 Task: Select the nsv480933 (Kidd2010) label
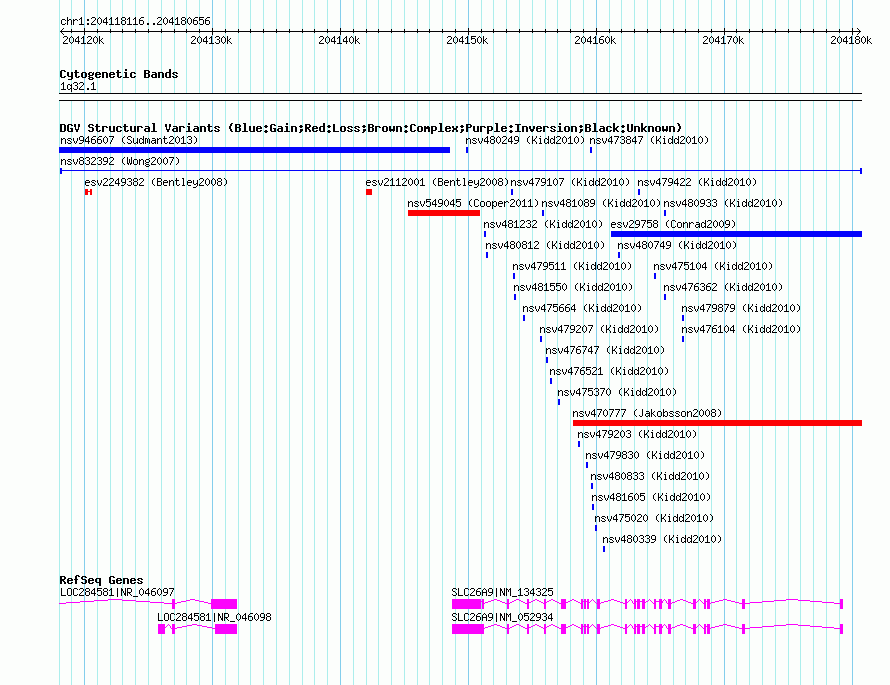pos(723,203)
